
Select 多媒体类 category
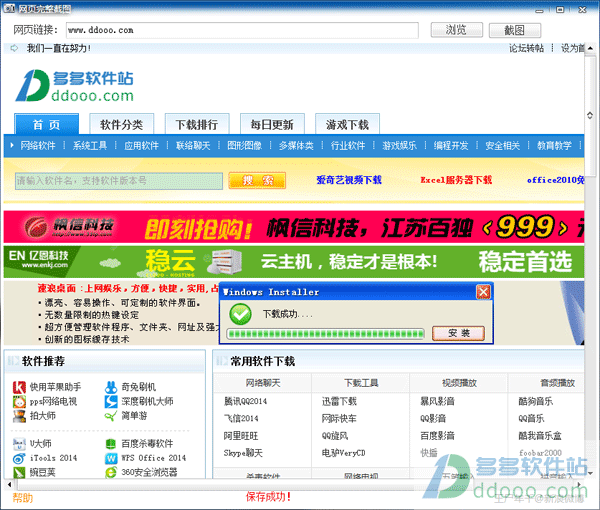296,146
